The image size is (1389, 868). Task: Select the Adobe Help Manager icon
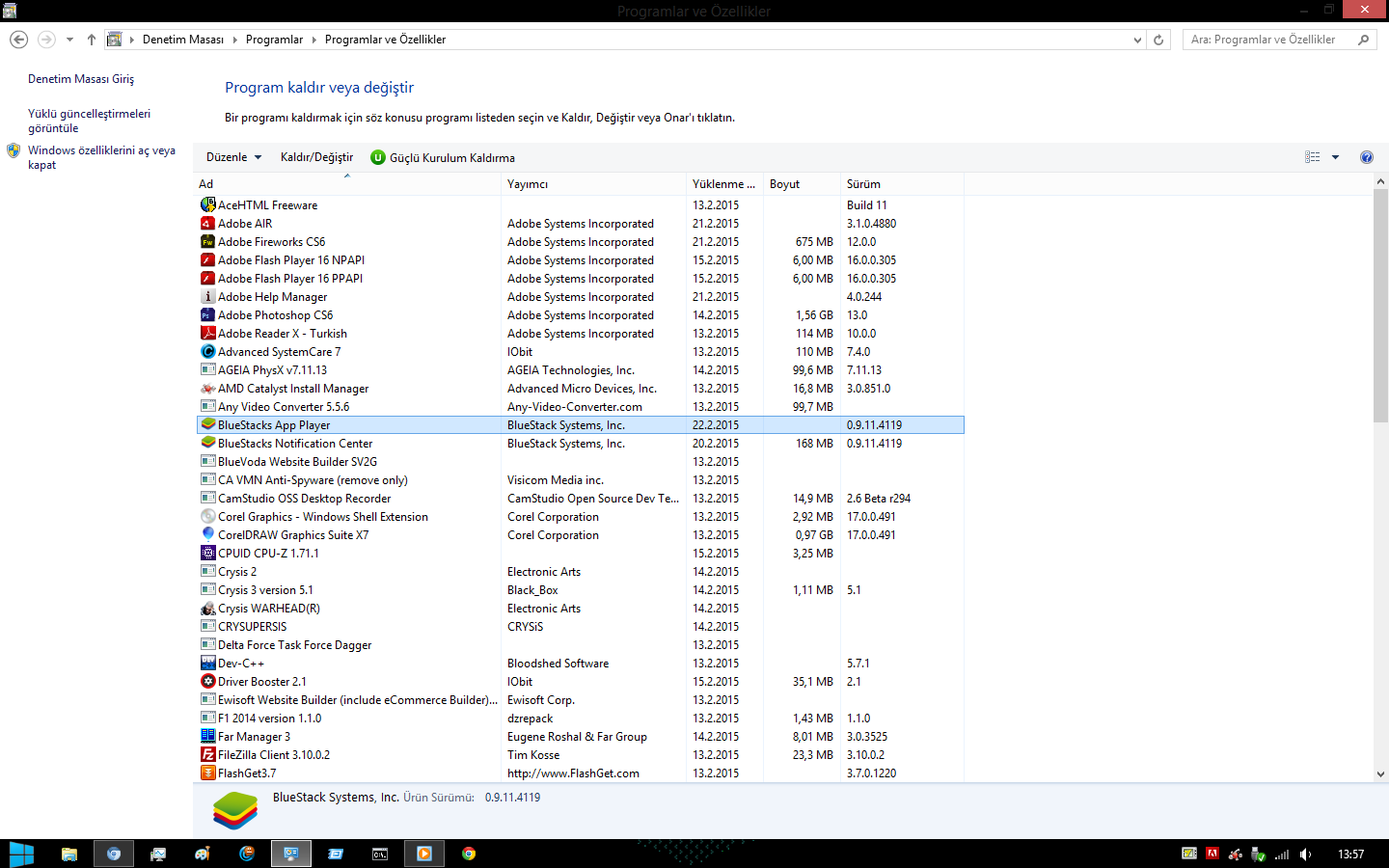207,296
